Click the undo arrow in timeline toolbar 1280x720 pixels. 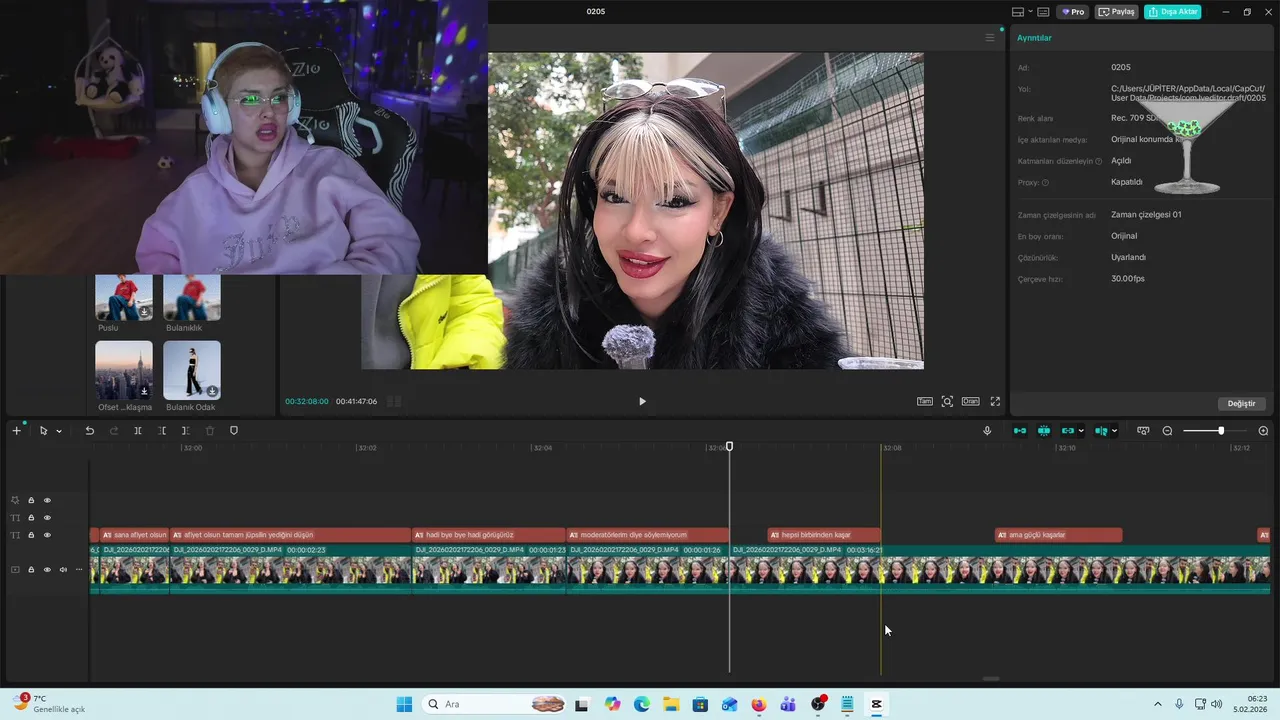89,431
